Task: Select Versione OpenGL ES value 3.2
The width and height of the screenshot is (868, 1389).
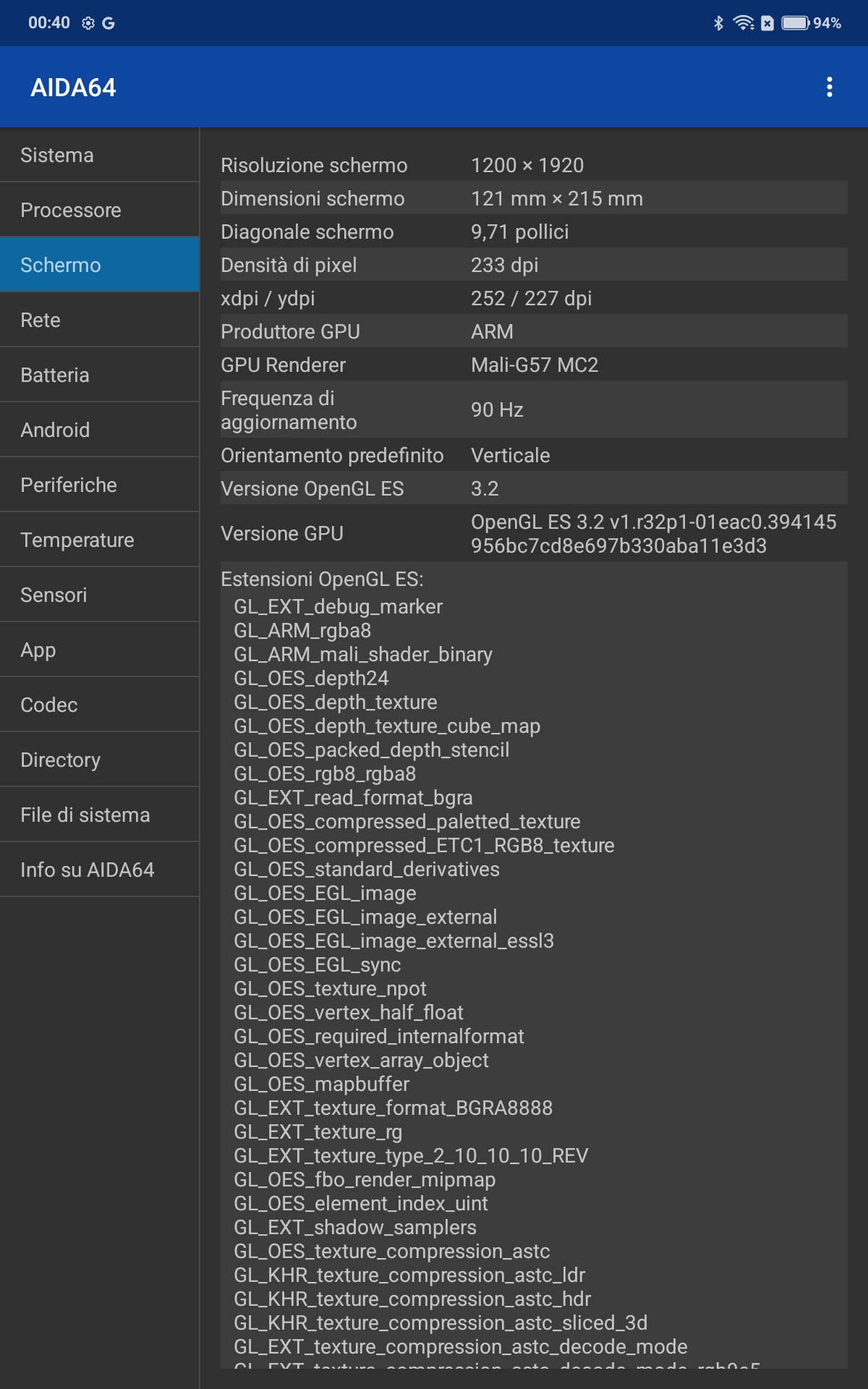Action: tap(485, 488)
